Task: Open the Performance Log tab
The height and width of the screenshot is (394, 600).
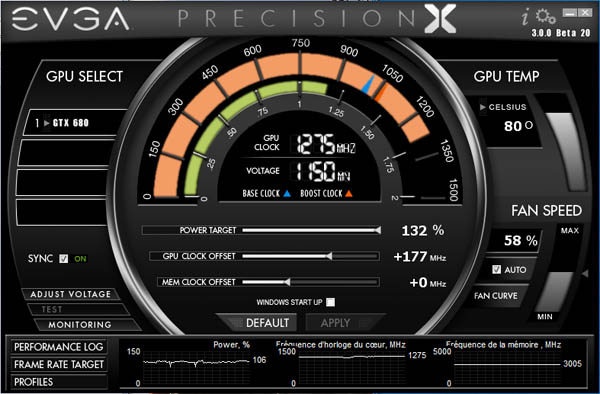Action: coord(59,347)
